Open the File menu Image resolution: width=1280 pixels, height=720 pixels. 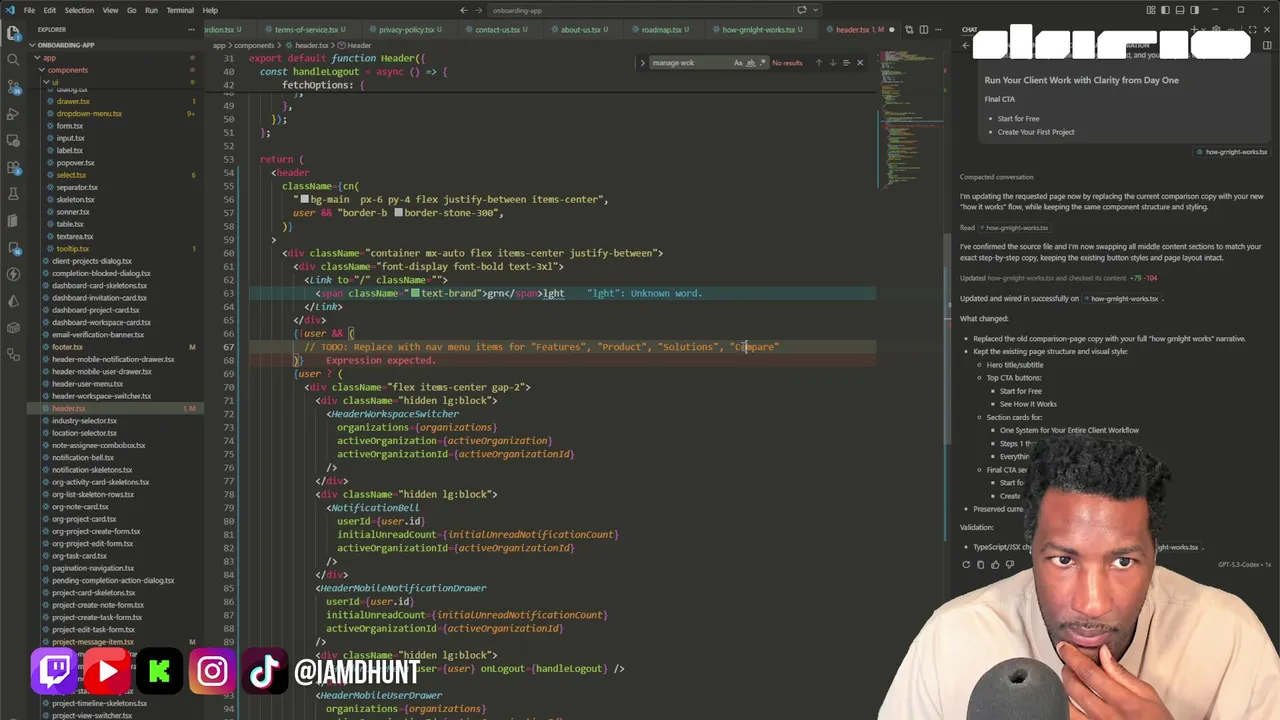(29, 10)
